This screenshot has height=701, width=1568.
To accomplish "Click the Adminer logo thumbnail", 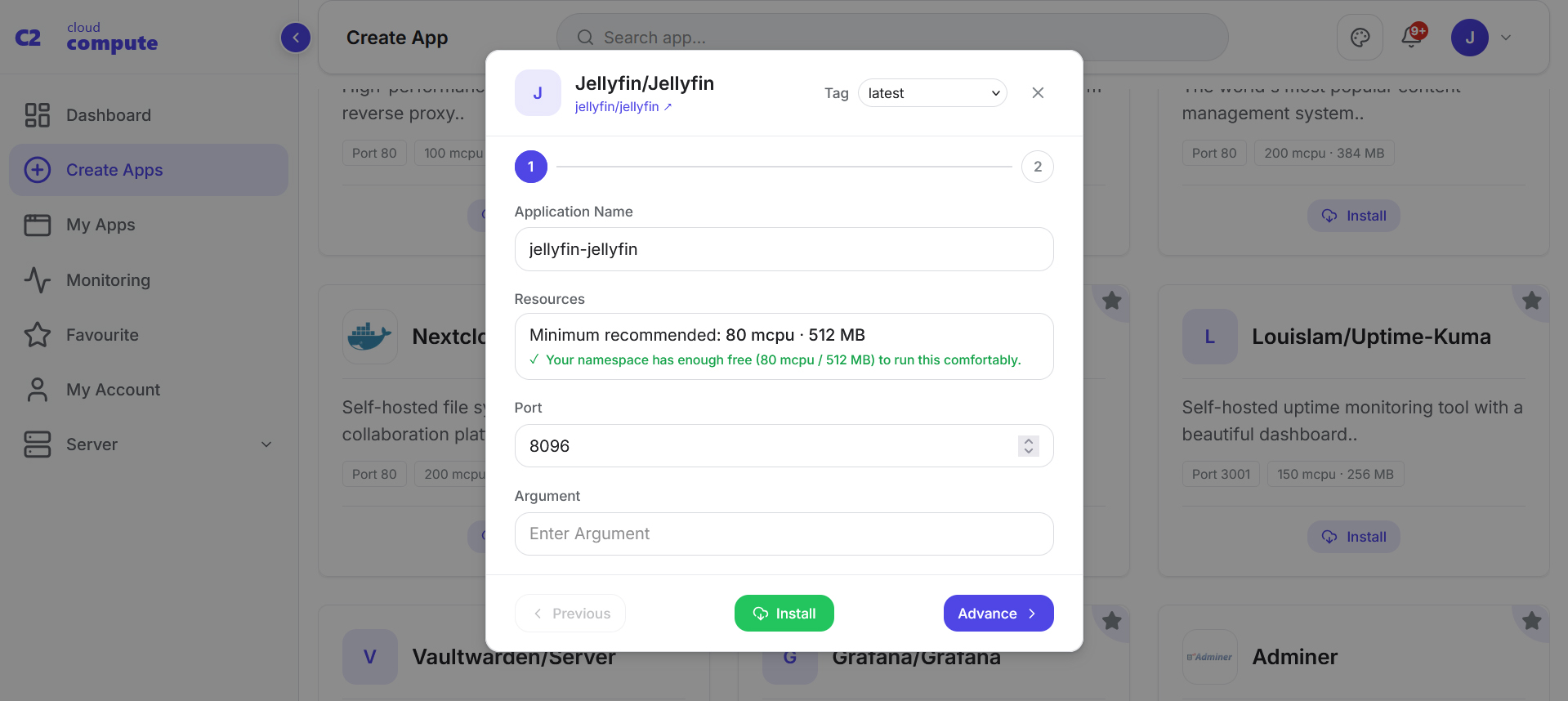I will coord(1210,657).
